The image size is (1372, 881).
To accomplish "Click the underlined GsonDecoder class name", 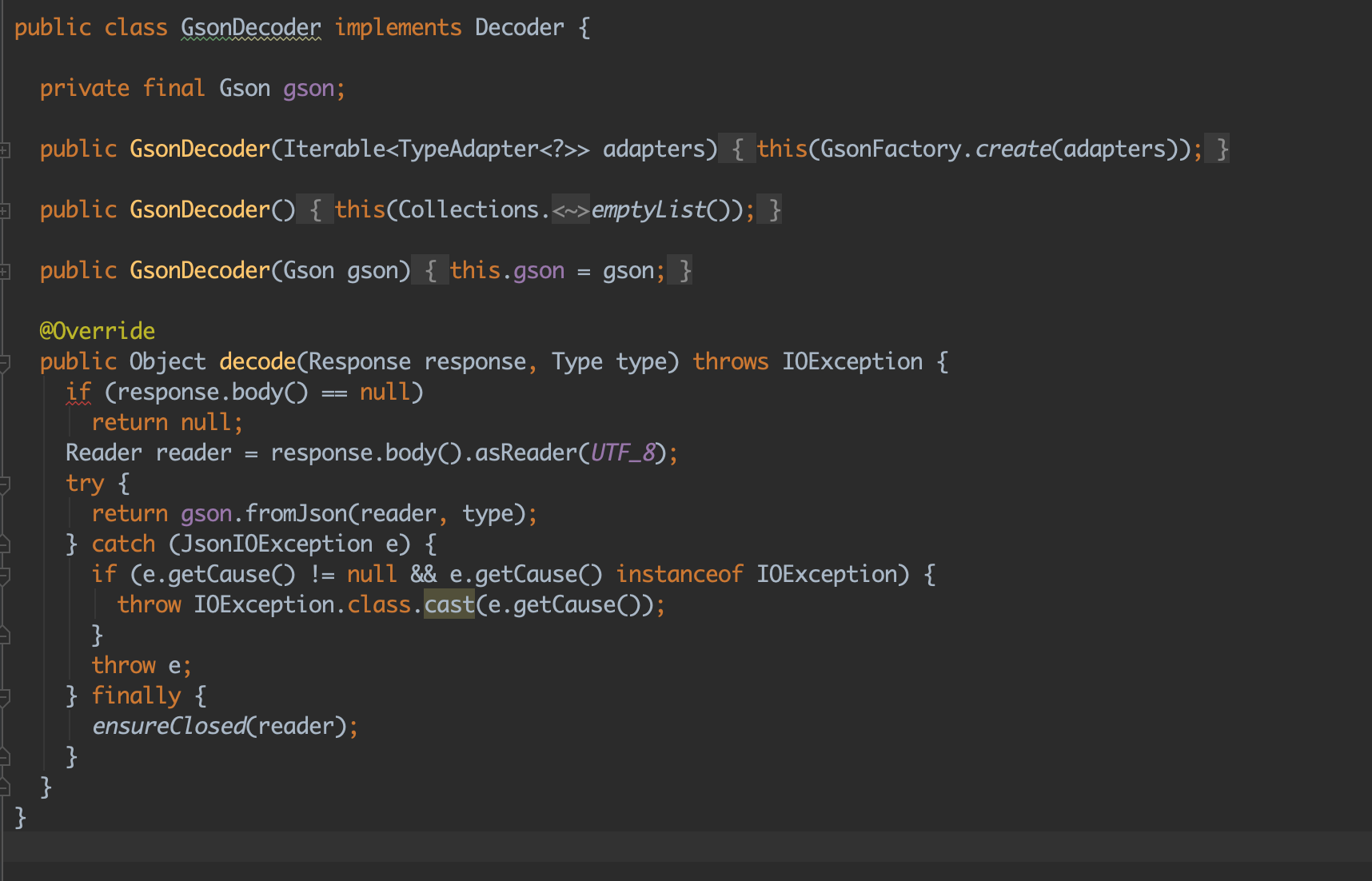I will coord(251,28).
